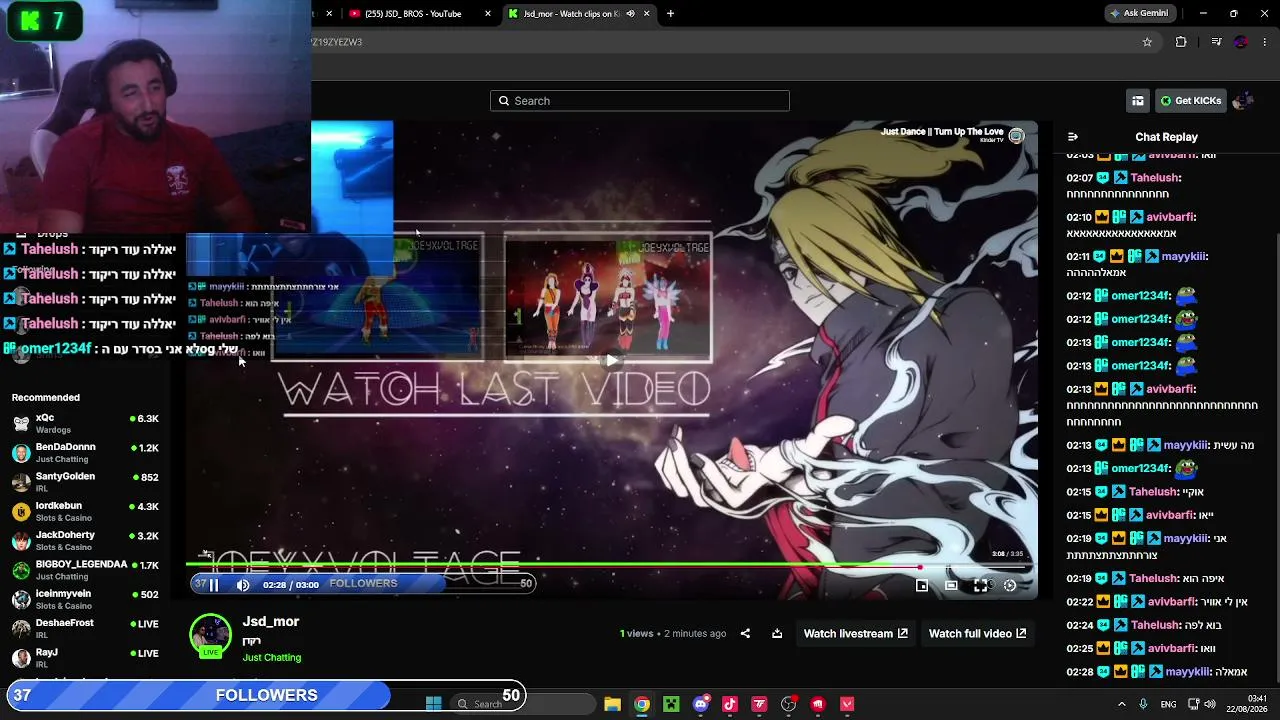Open OBS Studio from the taskbar
Screen dimensions: 1280x720
[789, 704]
